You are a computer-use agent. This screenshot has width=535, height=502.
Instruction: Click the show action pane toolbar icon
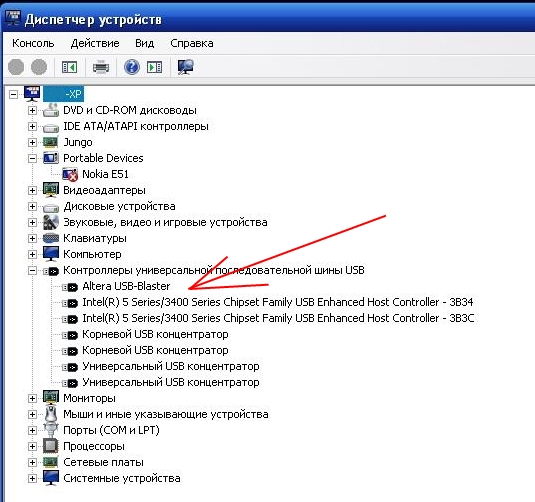click(x=155, y=67)
